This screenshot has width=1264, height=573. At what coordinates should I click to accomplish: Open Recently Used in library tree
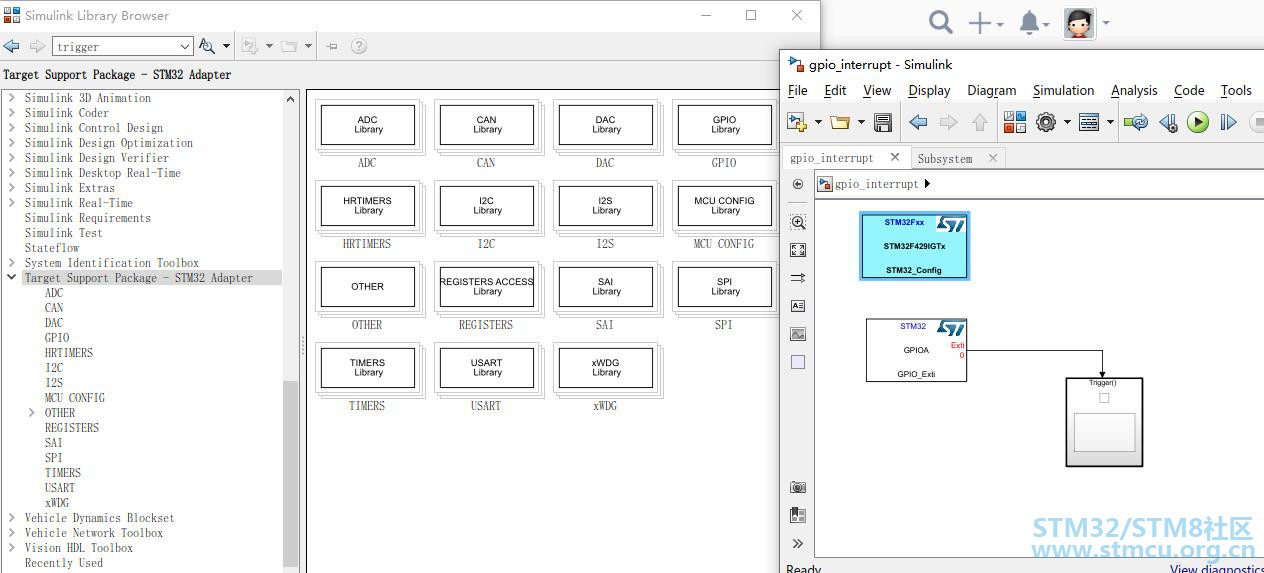tap(64, 563)
